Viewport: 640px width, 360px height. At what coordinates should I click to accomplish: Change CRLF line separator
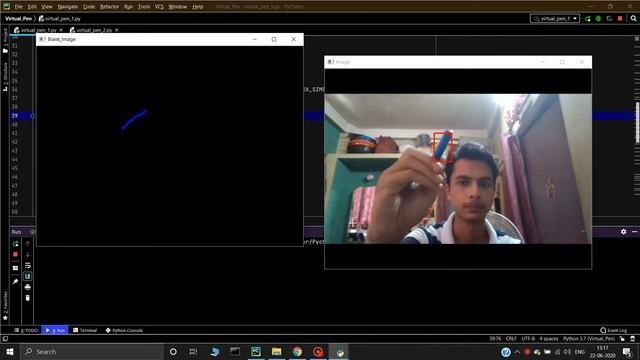(511, 339)
